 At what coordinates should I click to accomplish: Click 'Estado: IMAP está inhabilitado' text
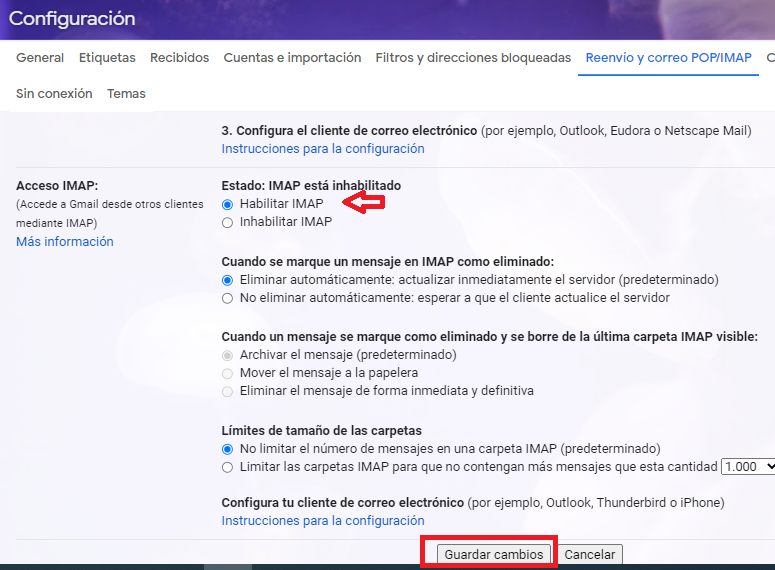pyautogui.click(x=311, y=185)
